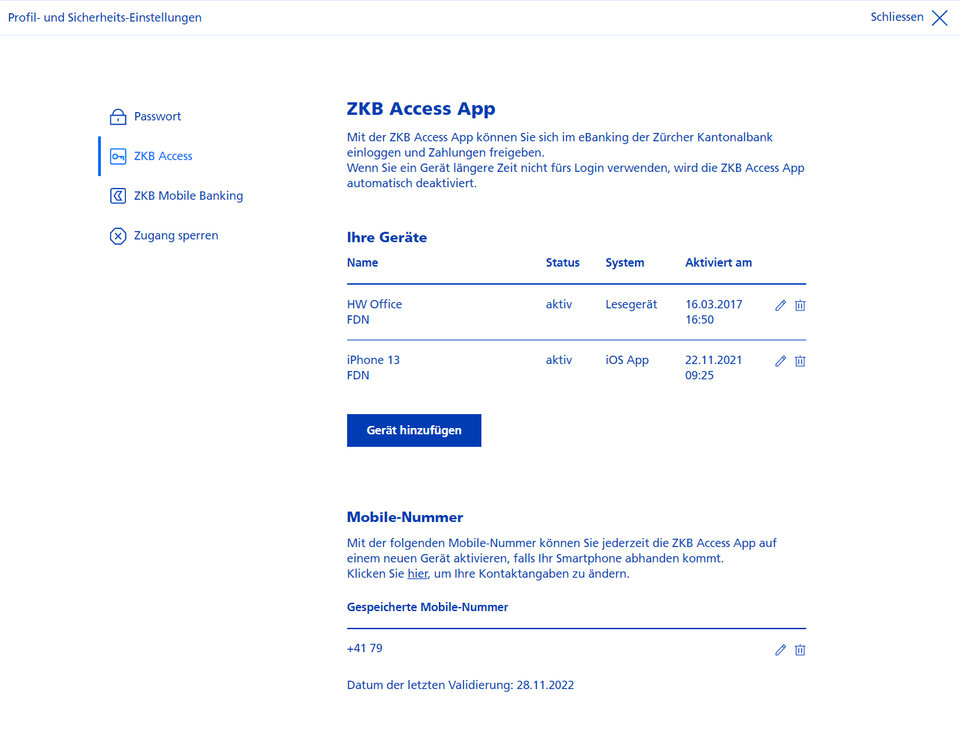Edit the saved mobile number
Screen dimensions: 960x735
(780, 650)
